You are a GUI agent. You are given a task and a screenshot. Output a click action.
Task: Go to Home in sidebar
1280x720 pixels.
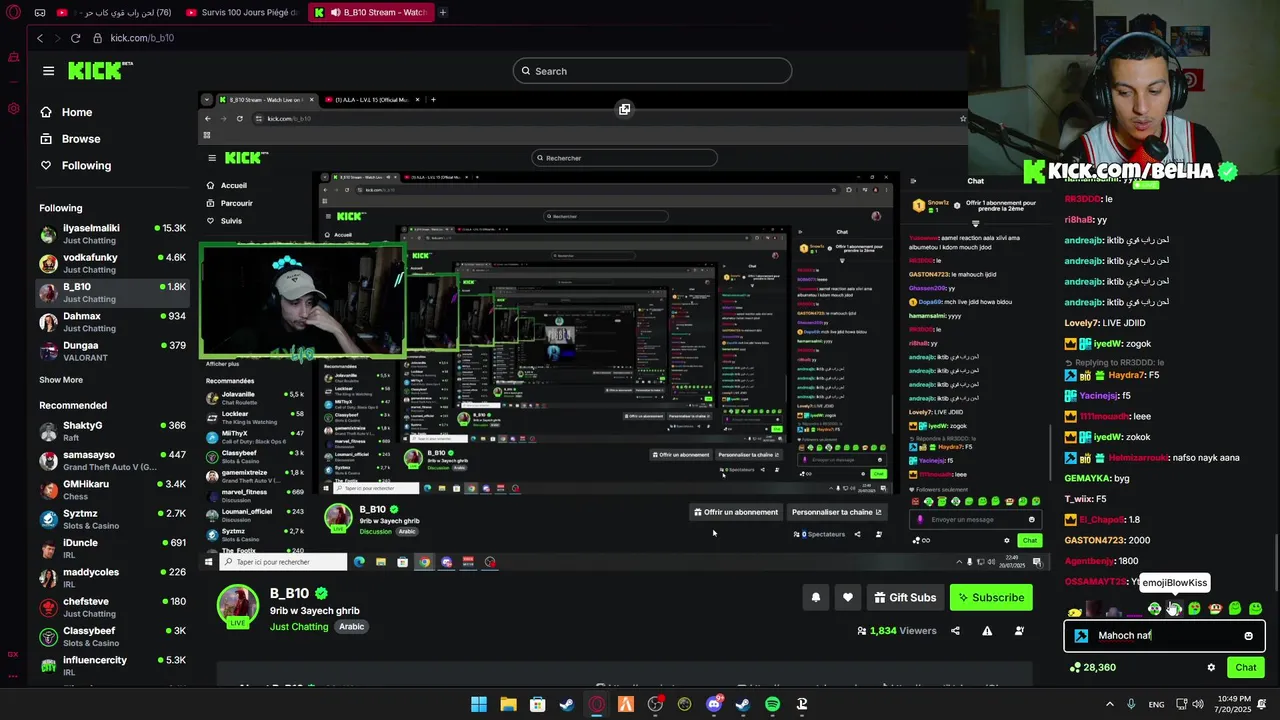[x=66, y=112]
